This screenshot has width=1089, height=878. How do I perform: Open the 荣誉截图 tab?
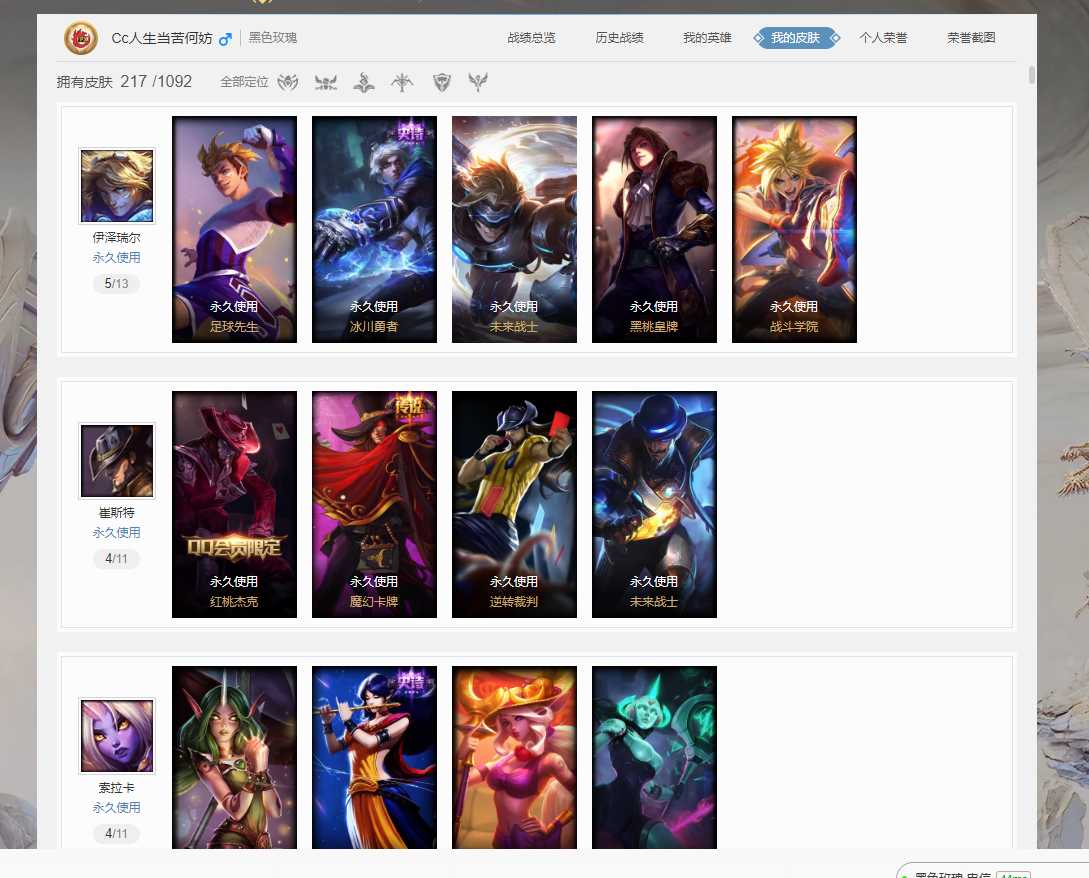click(971, 38)
